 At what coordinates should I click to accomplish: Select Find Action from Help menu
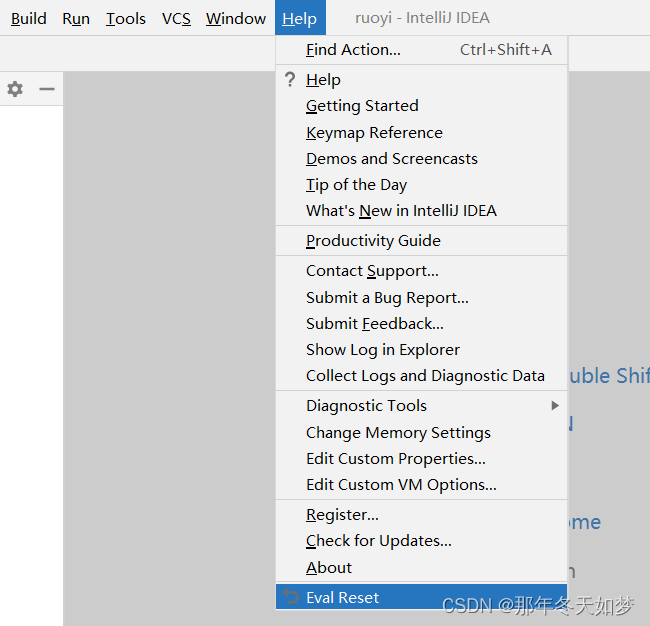coord(353,50)
